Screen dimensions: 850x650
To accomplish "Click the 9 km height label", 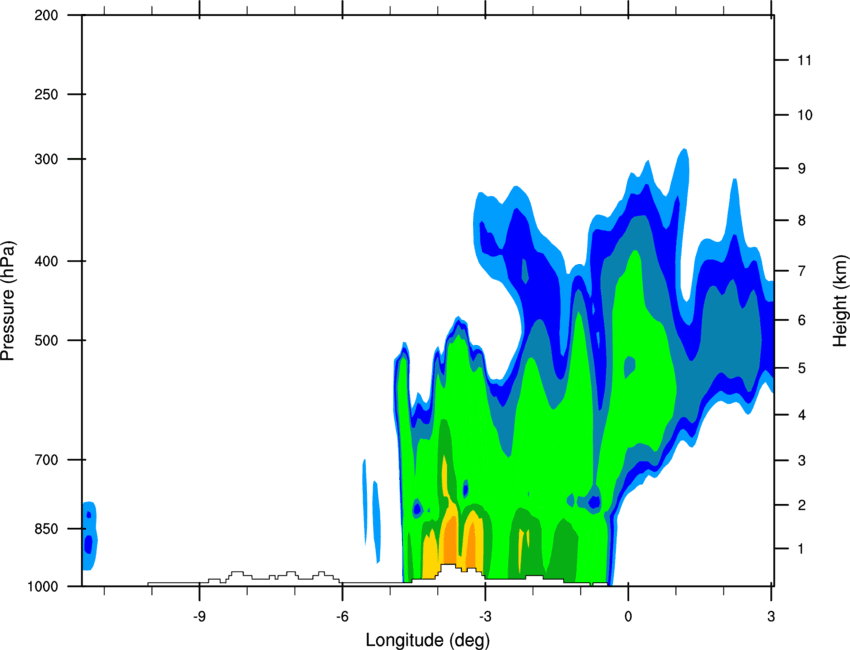I will pyautogui.click(x=802, y=168).
